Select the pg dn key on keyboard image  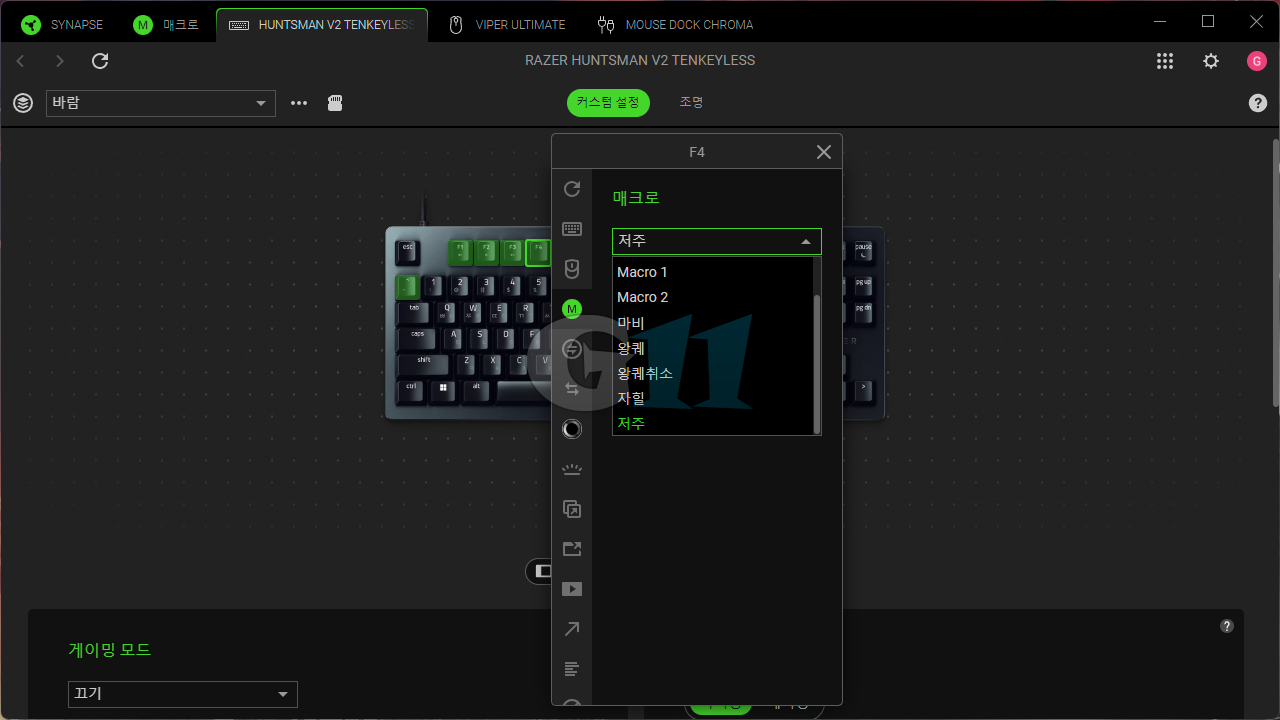863,313
